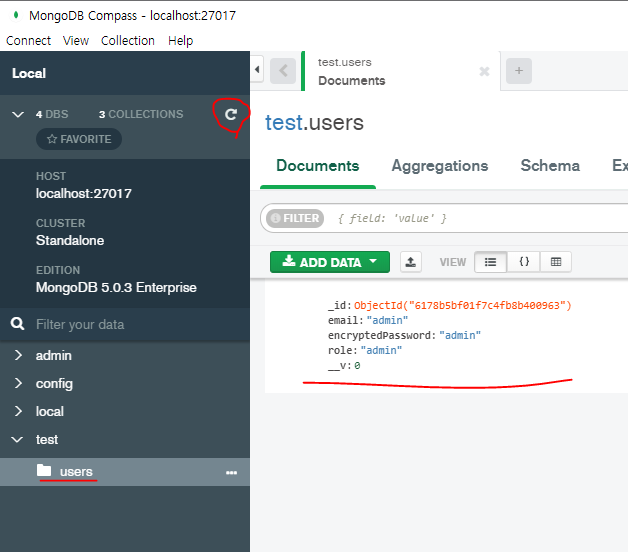Switch to list view

pos(490,262)
